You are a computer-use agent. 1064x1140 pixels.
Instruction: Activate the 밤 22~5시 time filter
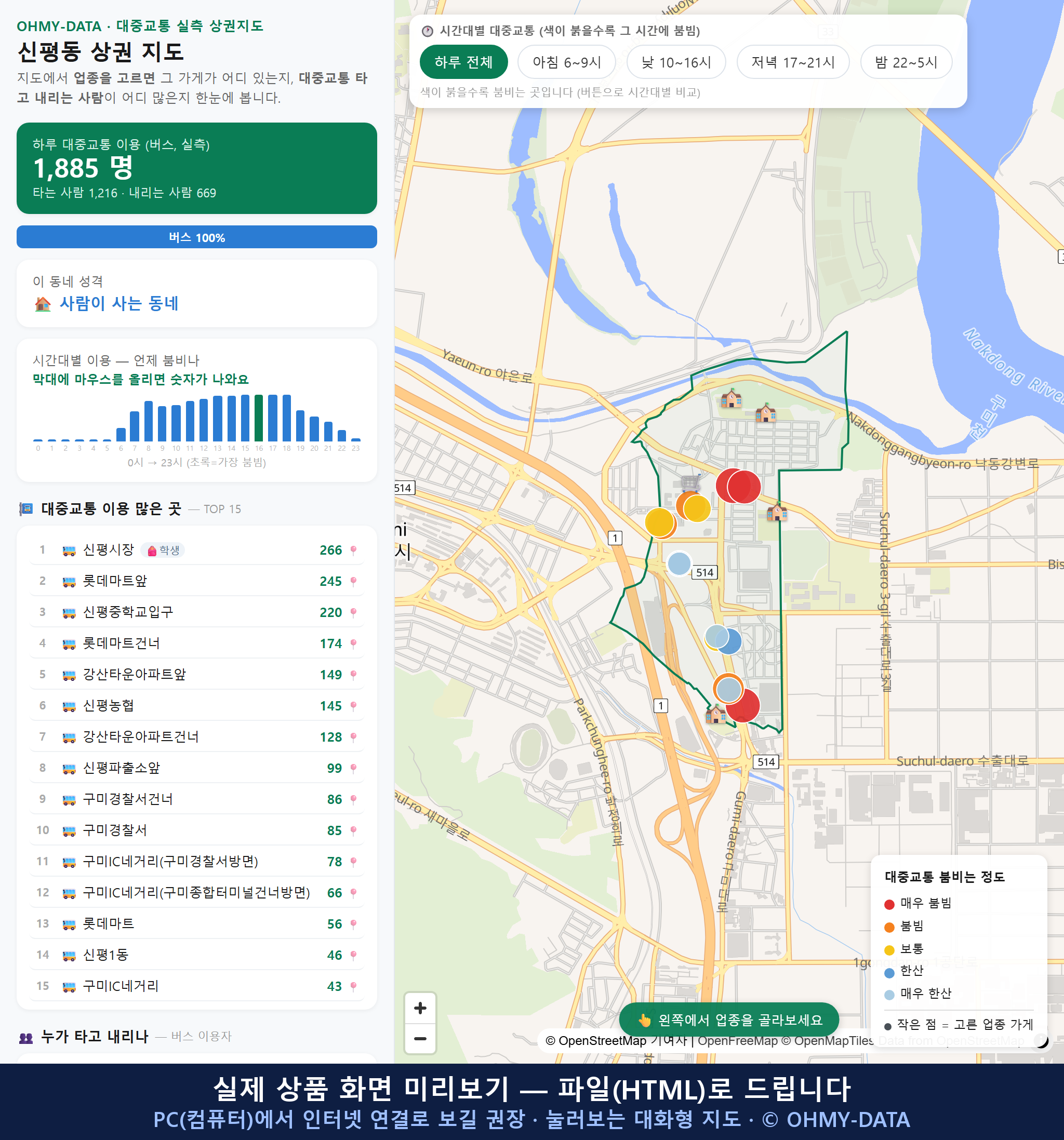[906, 62]
